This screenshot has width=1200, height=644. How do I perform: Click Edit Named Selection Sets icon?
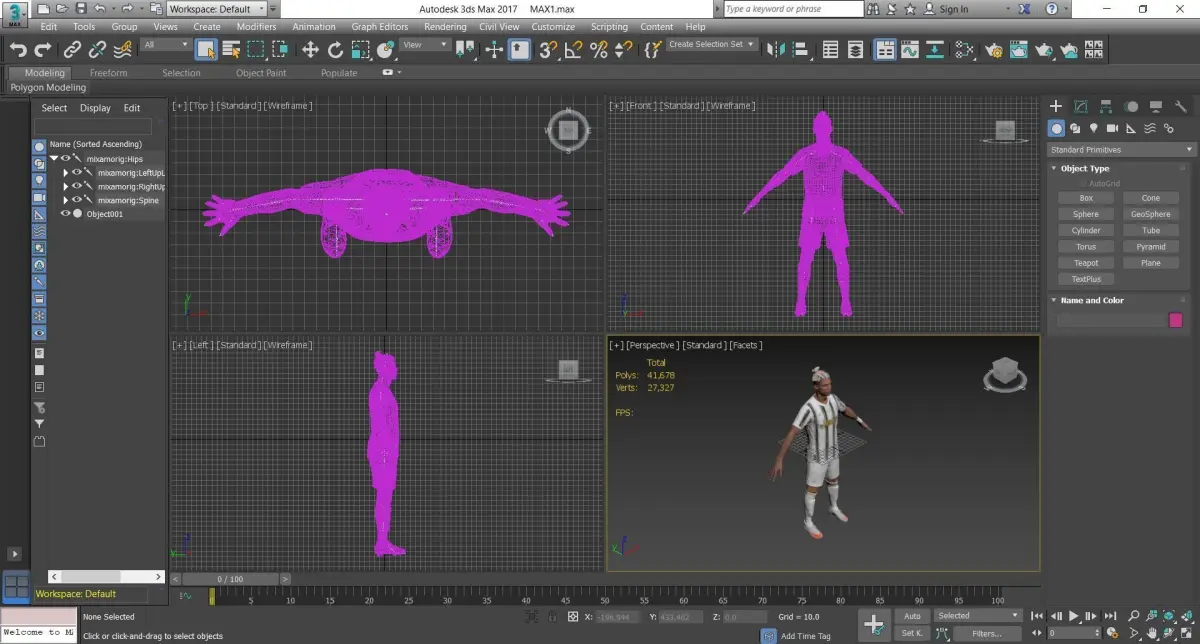652,49
